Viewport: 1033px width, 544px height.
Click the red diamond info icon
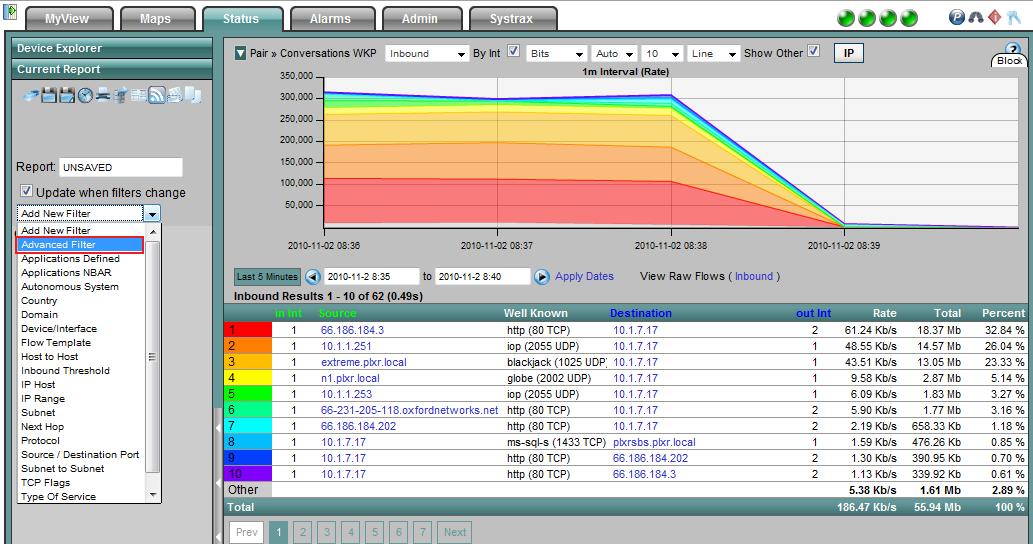point(995,18)
